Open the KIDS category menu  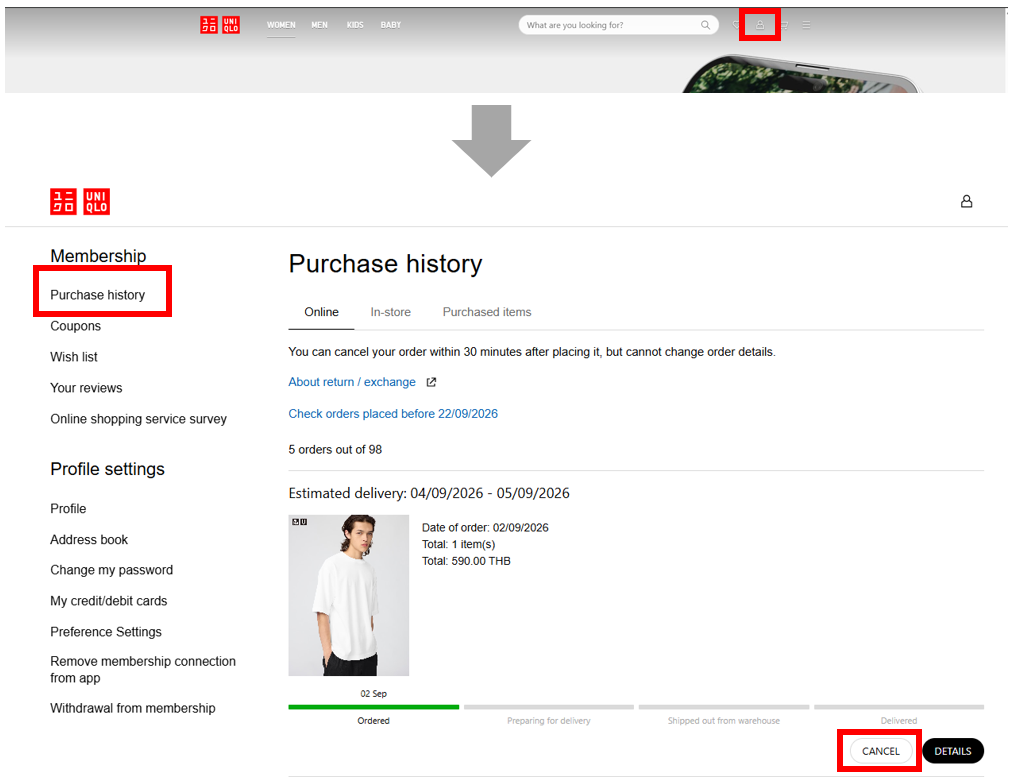click(x=355, y=25)
